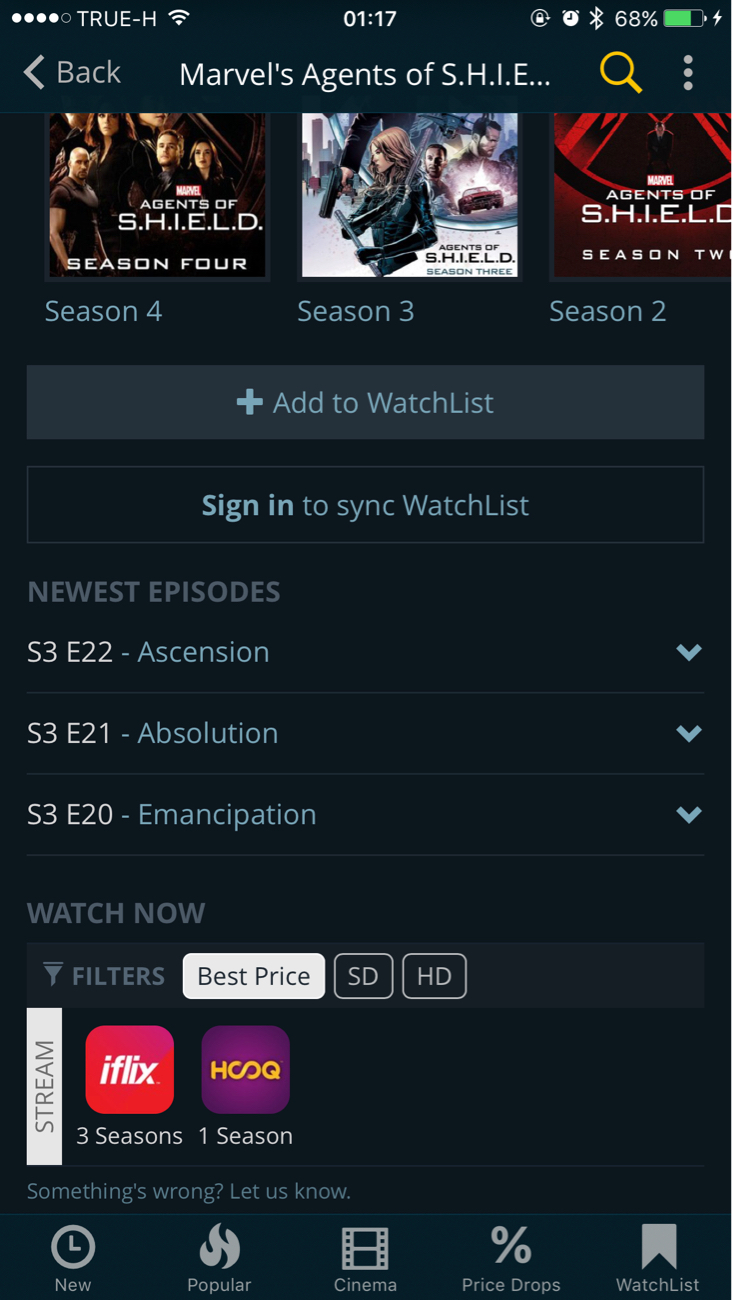Tap the yellow search magnifier icon
The image size is (732, 1300).
[x=620, y=73]
